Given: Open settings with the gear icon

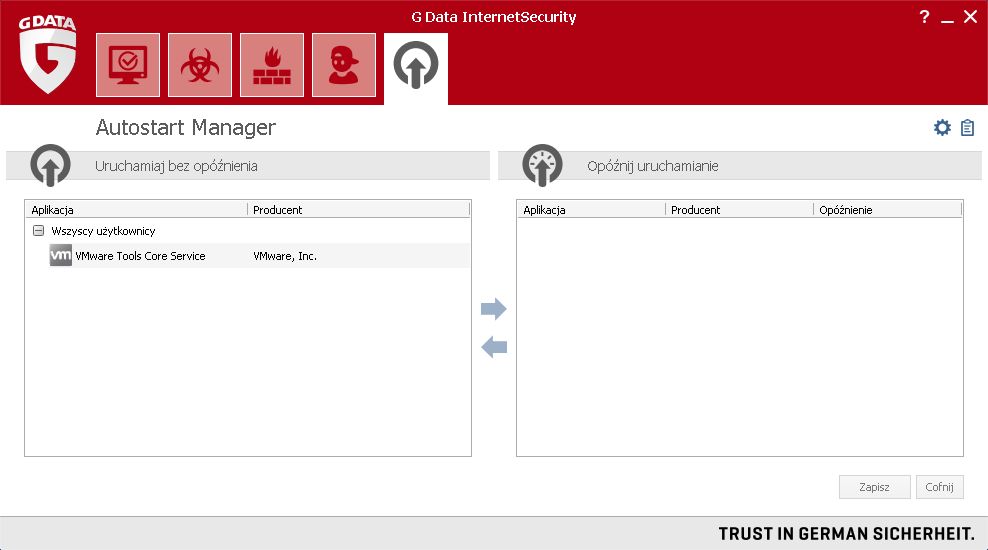Looking at the screenshot, I should 942,128.
